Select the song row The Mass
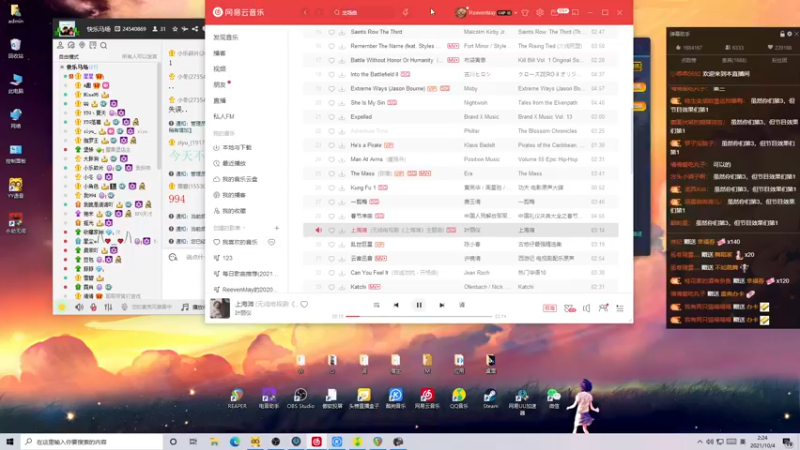The width and height of the screenshot is (800, 450). 460,173
